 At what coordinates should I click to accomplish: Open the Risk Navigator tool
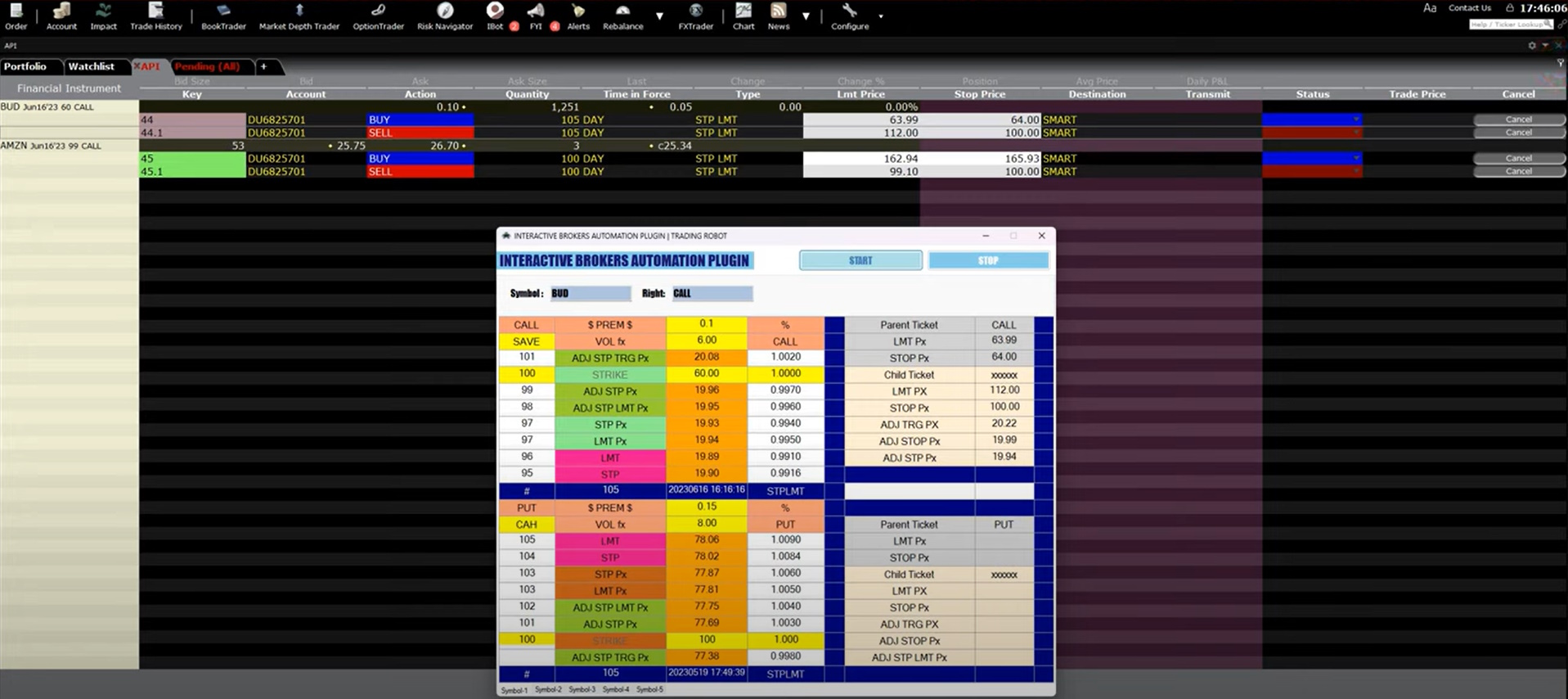(445, 16)
